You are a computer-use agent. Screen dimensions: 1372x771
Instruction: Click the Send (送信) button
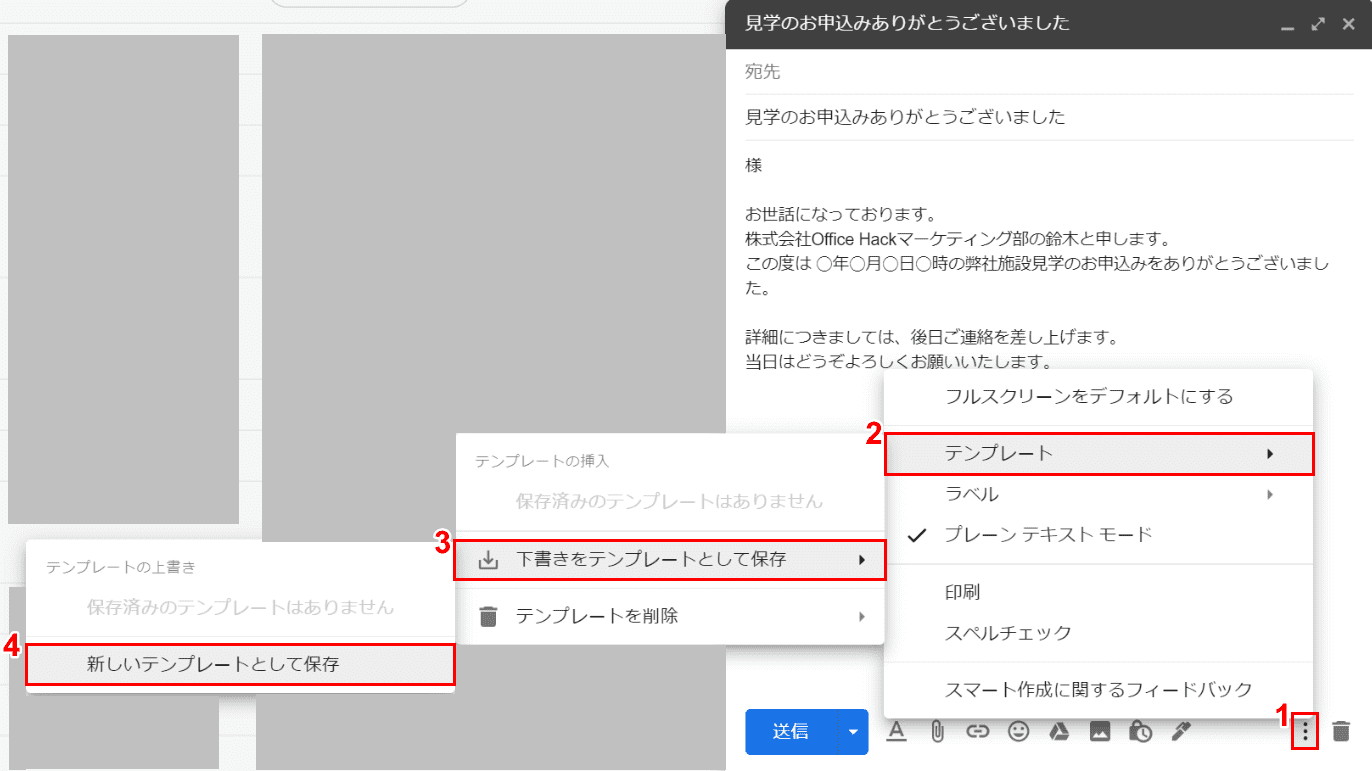coord(791,732)
